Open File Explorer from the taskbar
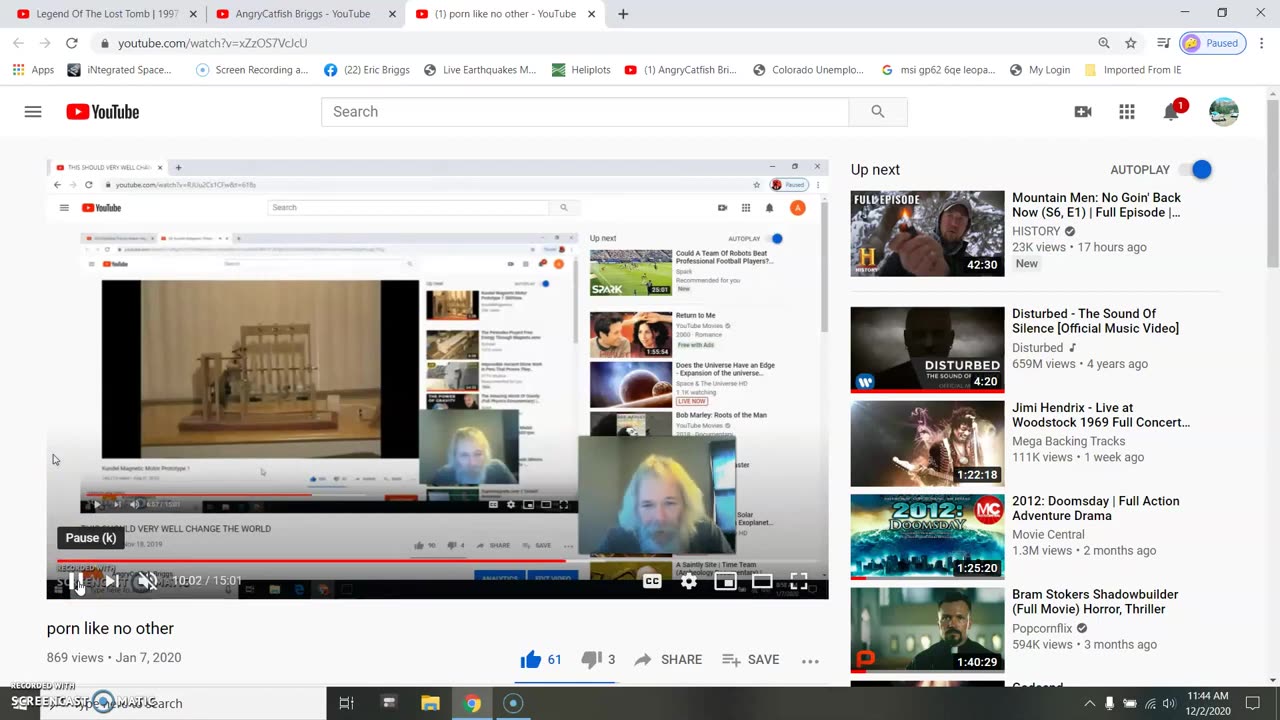 [x=431, y=703]
